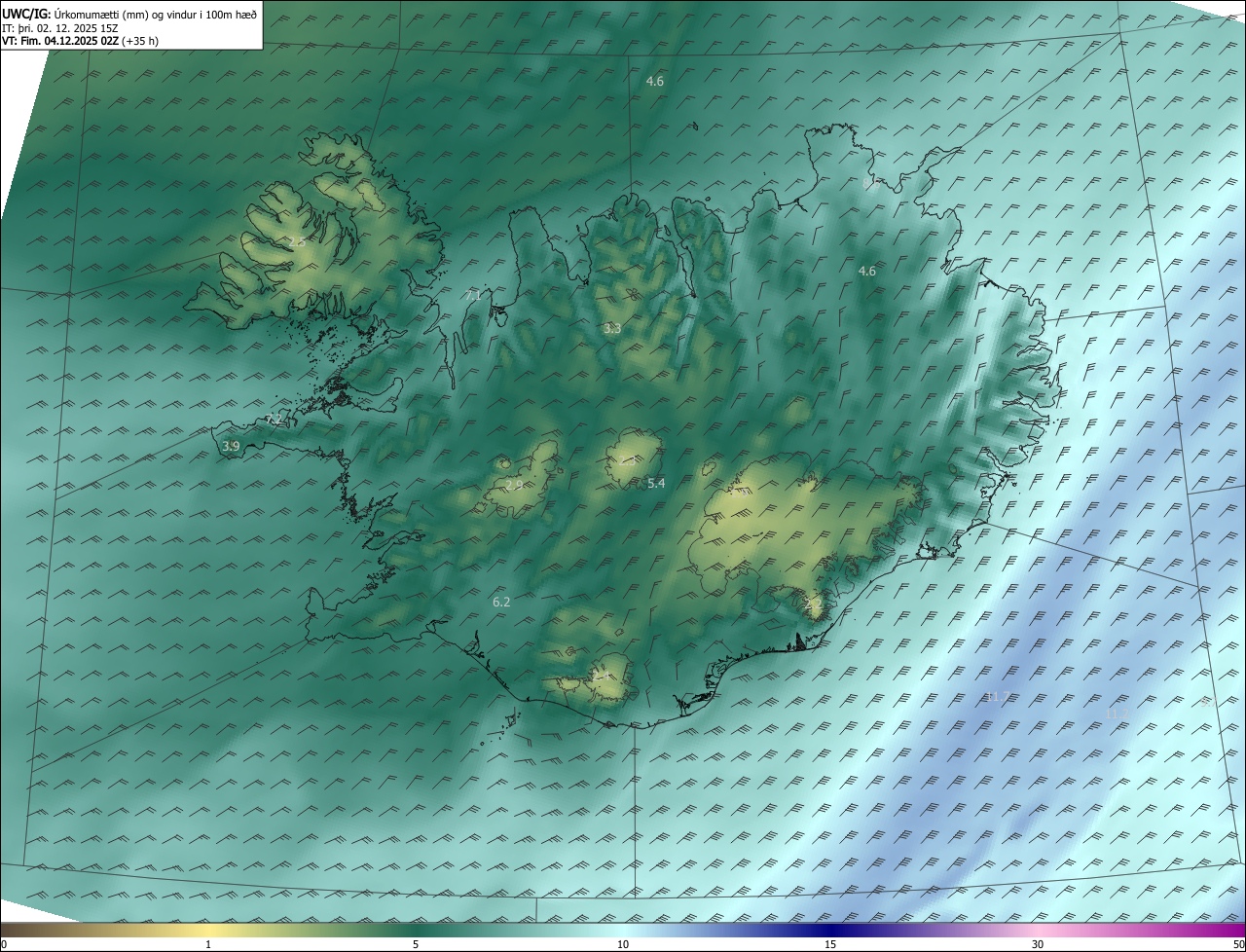Click the 2.2 value label near the southeast coast
1246x952 pixels.
[x=814, y=604]
